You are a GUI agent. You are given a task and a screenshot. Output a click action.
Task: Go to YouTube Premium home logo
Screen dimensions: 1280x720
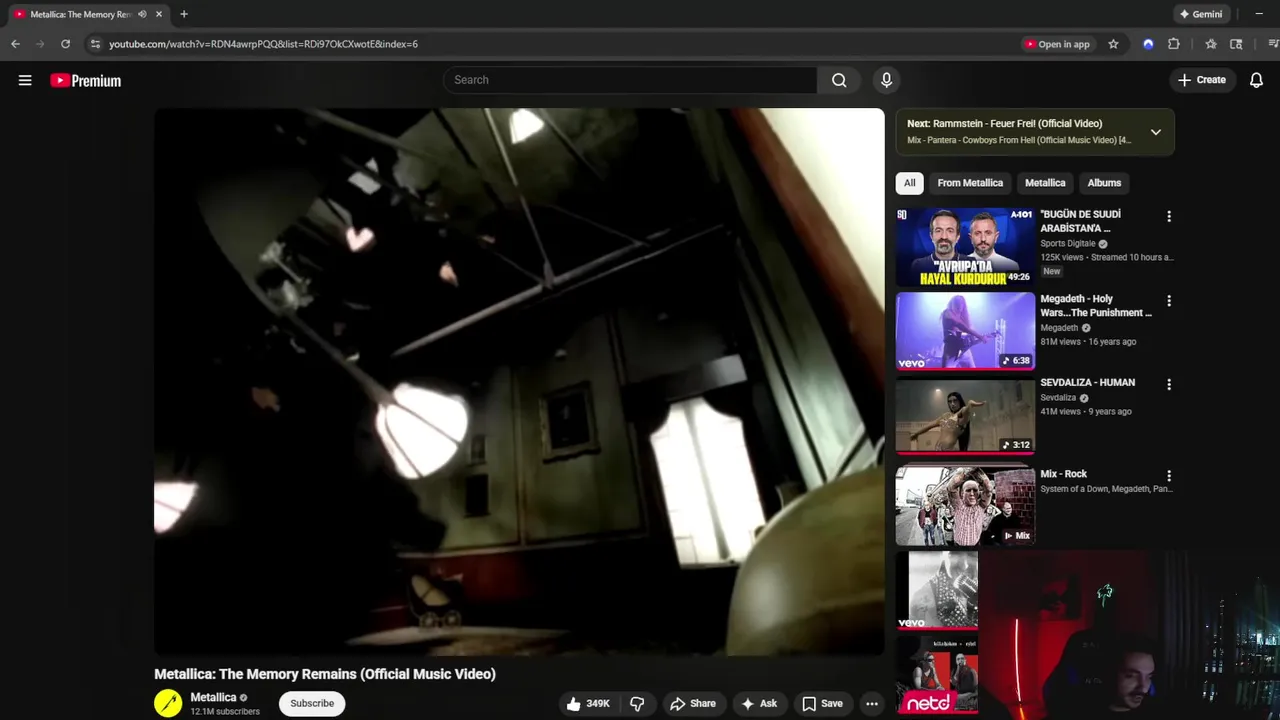click(86, 80)
